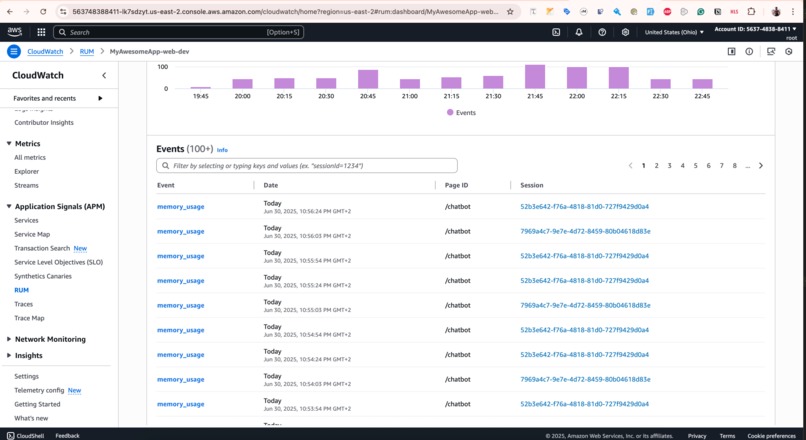This screenshot has width=806, height=440.
Task: Open Service Level Objectives (SLO) in sidebar
Action: [x=59, y=262]
